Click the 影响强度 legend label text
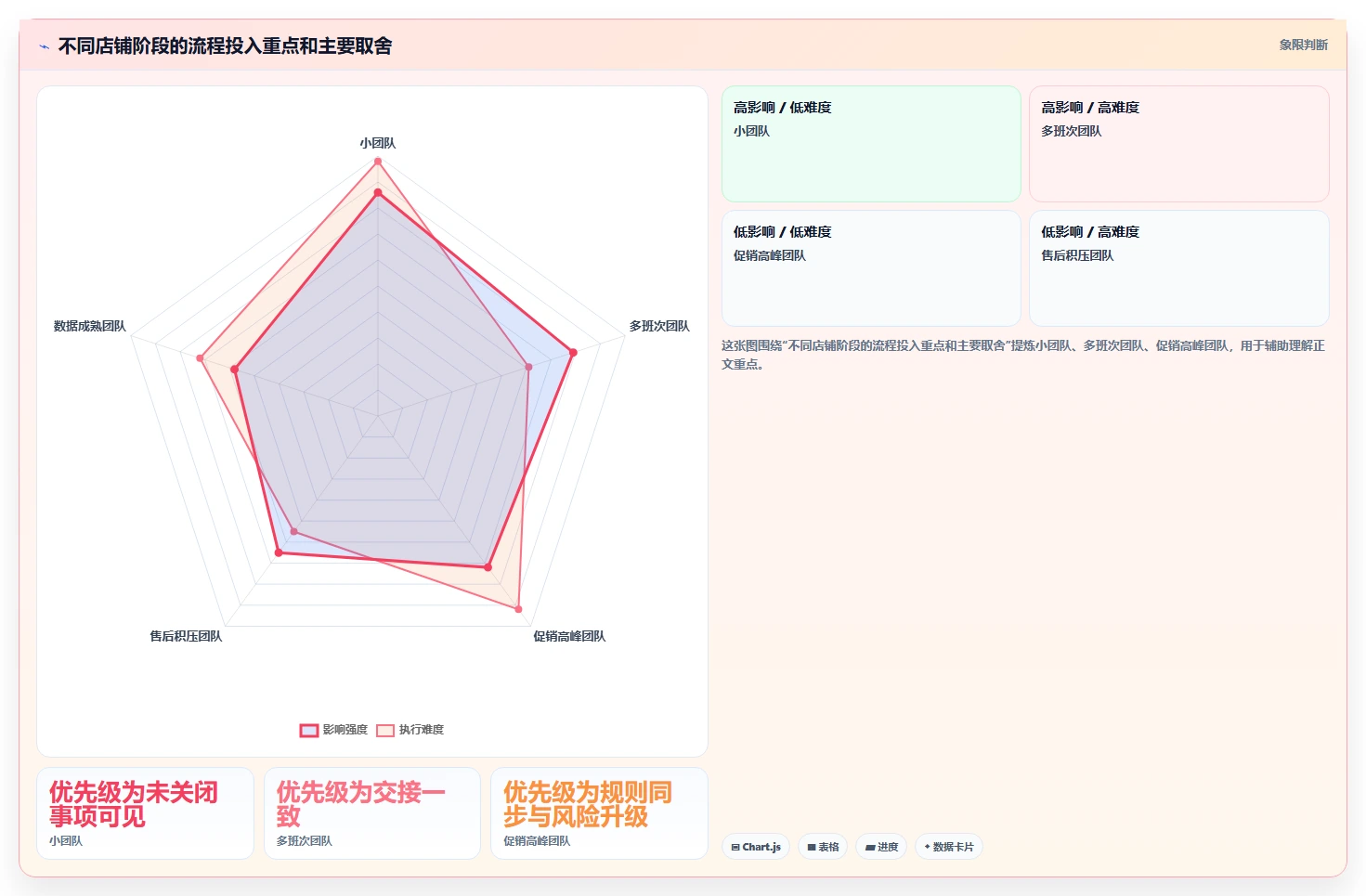This screenshot has height=896, width=1366. click(x=345, y=730)
